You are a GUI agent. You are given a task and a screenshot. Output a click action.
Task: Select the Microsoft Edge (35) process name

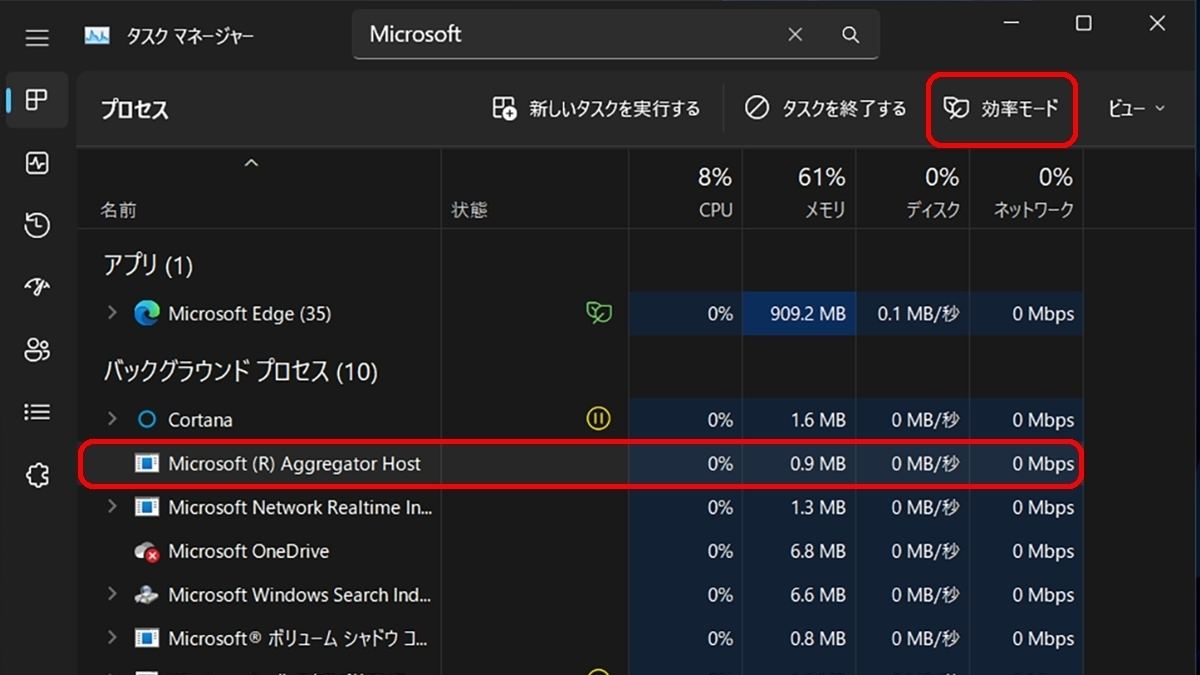point(250,314)
